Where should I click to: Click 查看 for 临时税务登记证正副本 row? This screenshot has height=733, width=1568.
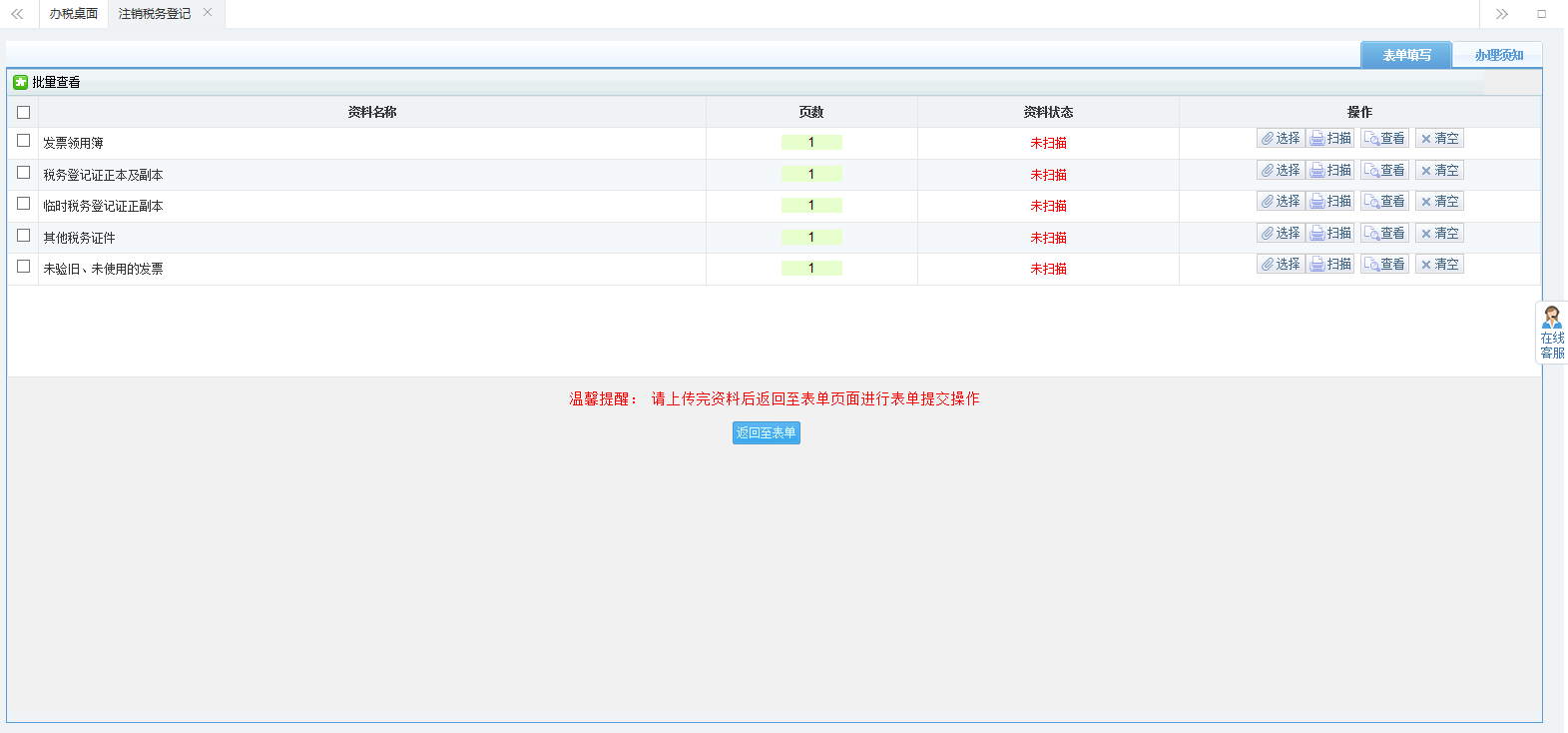click(x=1384, y=202)
